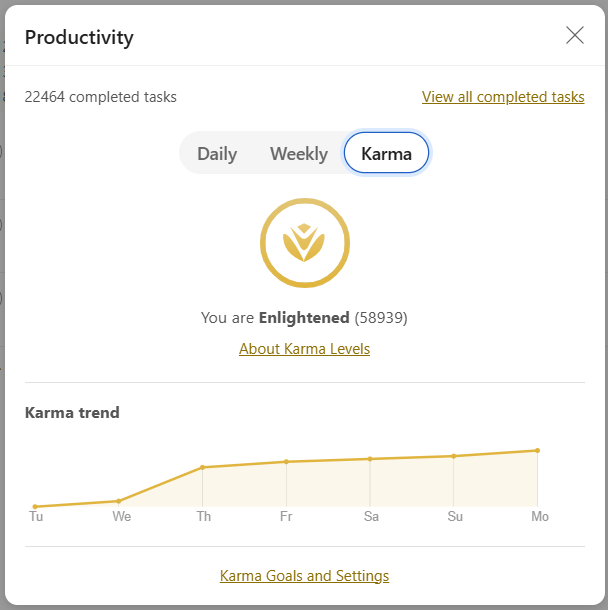Select the Wednesday point on the Karma trend
Screen dimensions: 608x610
coord(119,501)
